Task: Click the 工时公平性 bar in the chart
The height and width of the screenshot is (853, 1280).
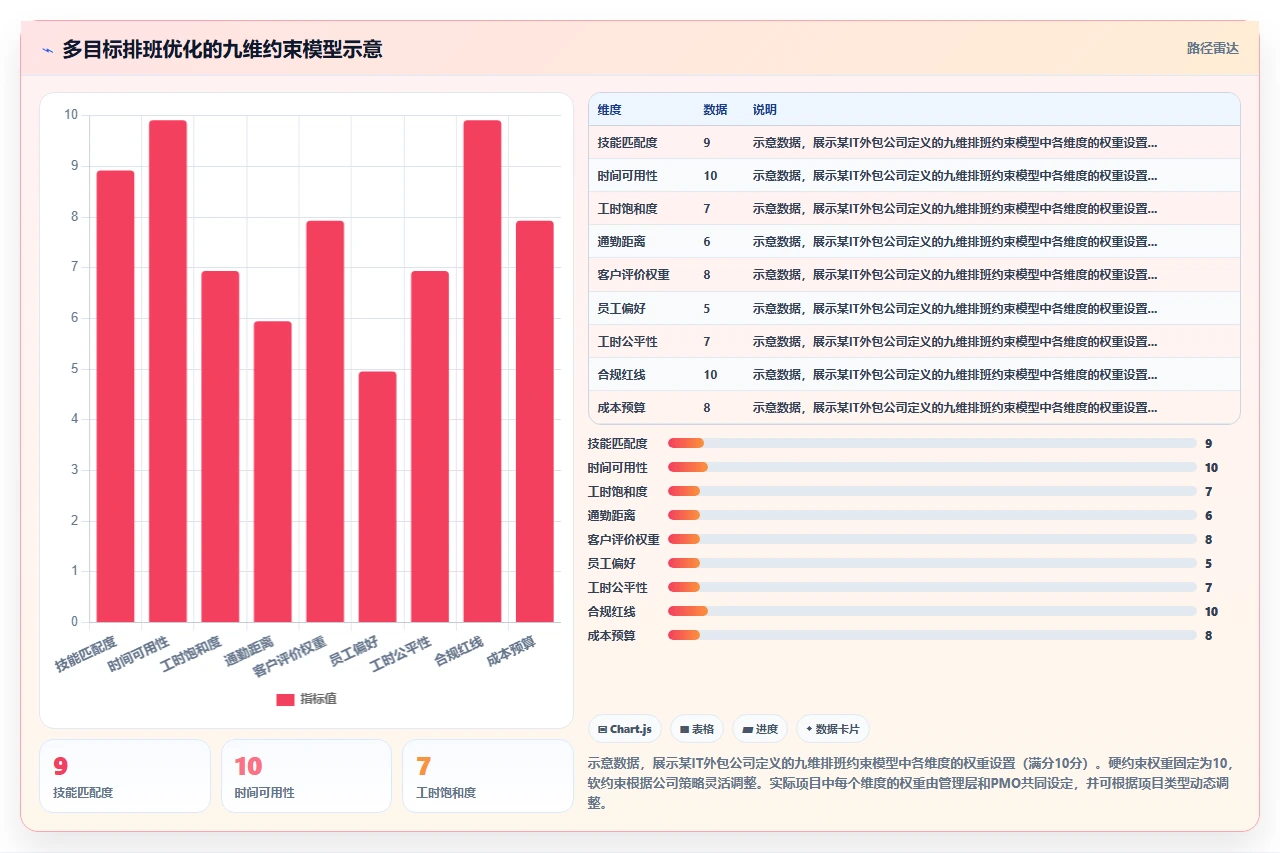Action: coord(430,447)
